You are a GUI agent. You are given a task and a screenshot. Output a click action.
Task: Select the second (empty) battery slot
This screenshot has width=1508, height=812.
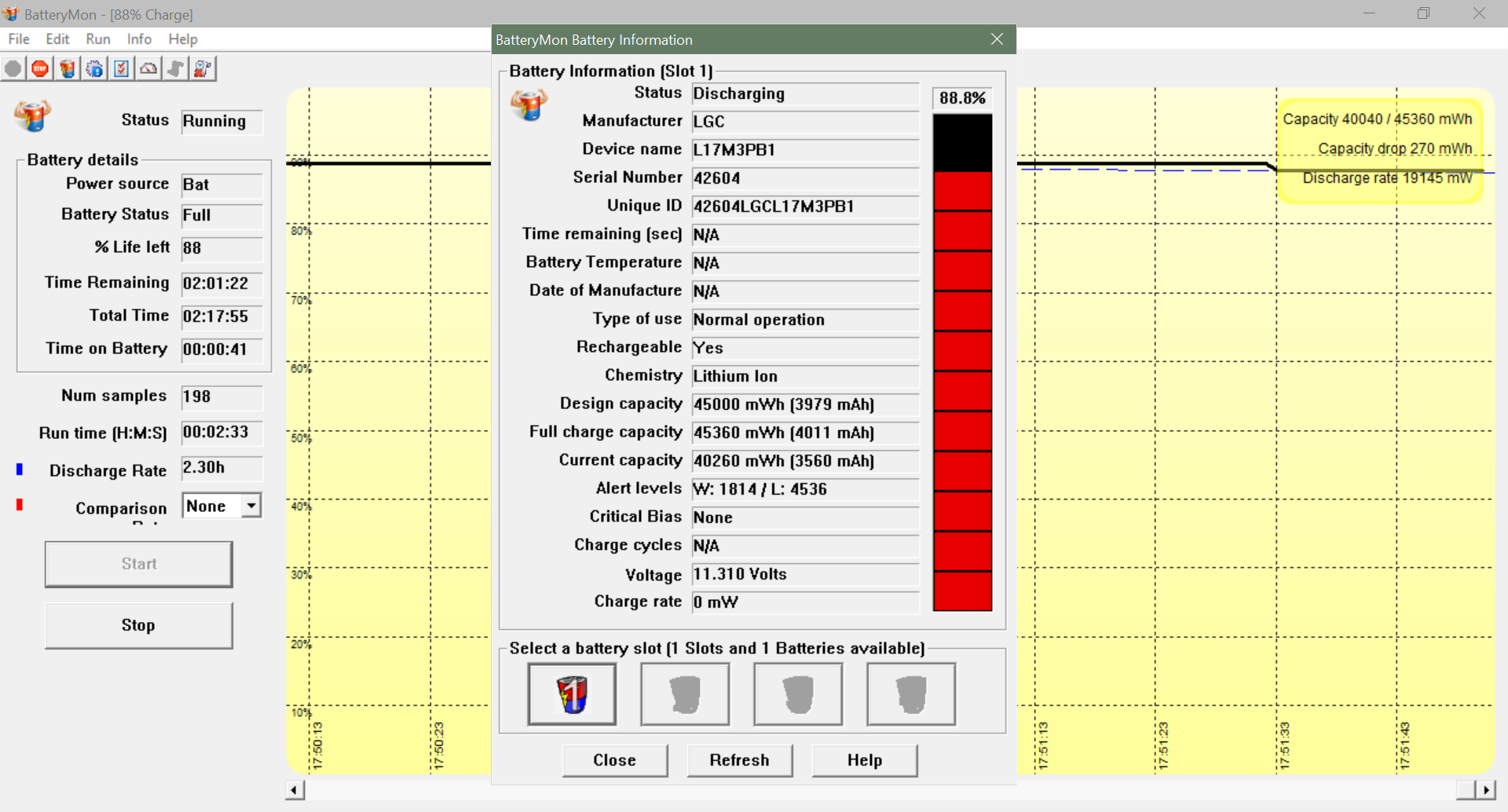pos(685,694)
